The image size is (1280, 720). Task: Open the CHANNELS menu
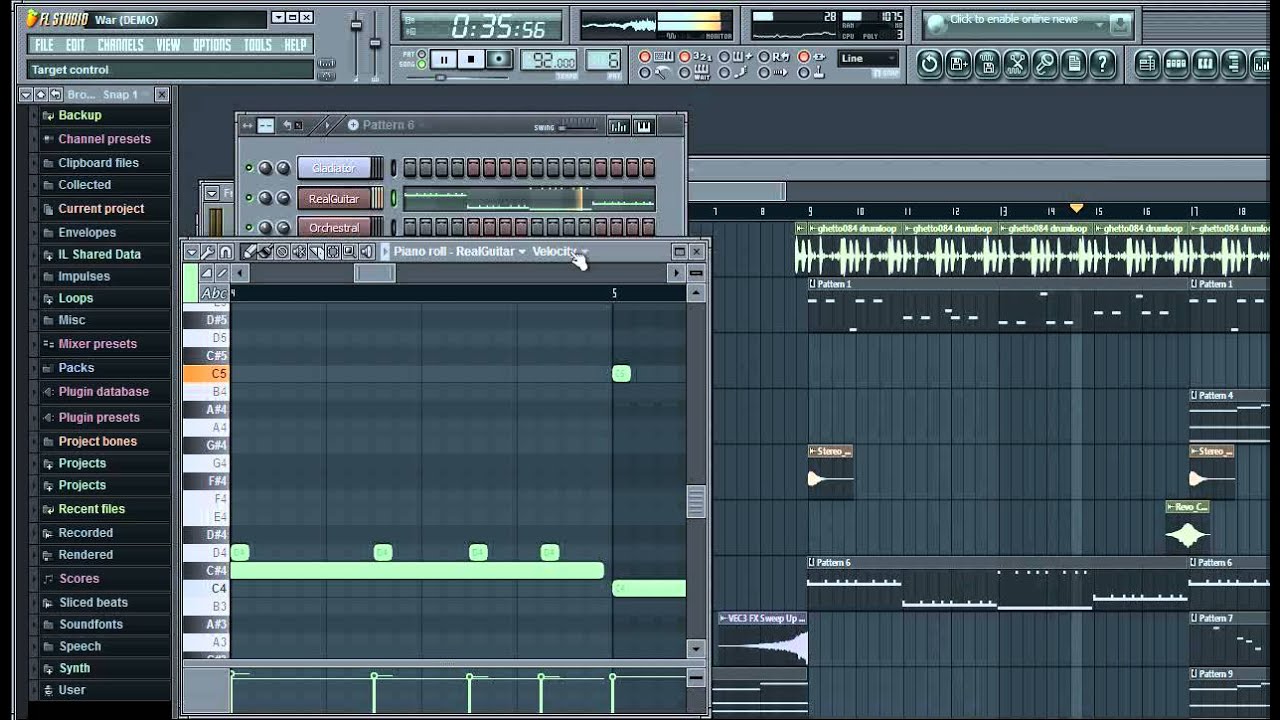[x=121, y=45]
